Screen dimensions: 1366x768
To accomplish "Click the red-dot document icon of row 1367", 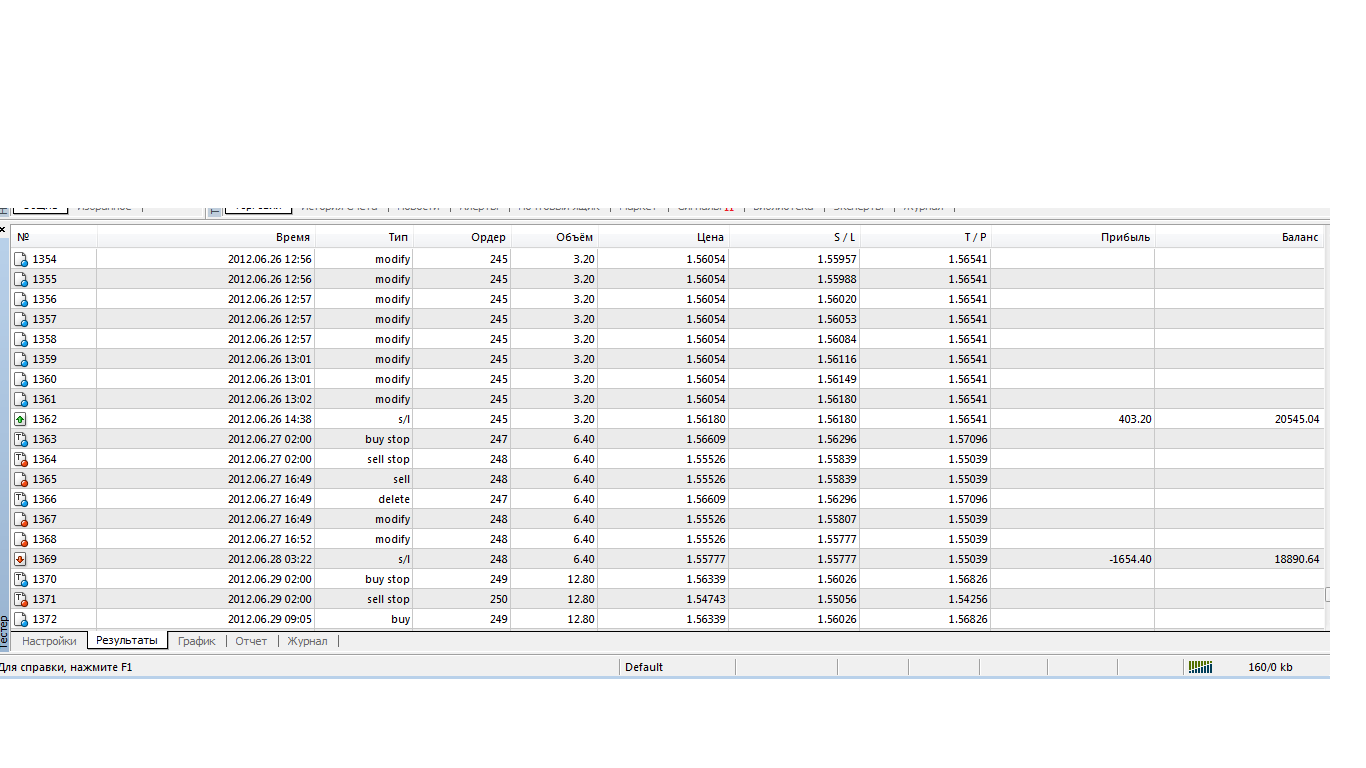I will coord(20,519).
